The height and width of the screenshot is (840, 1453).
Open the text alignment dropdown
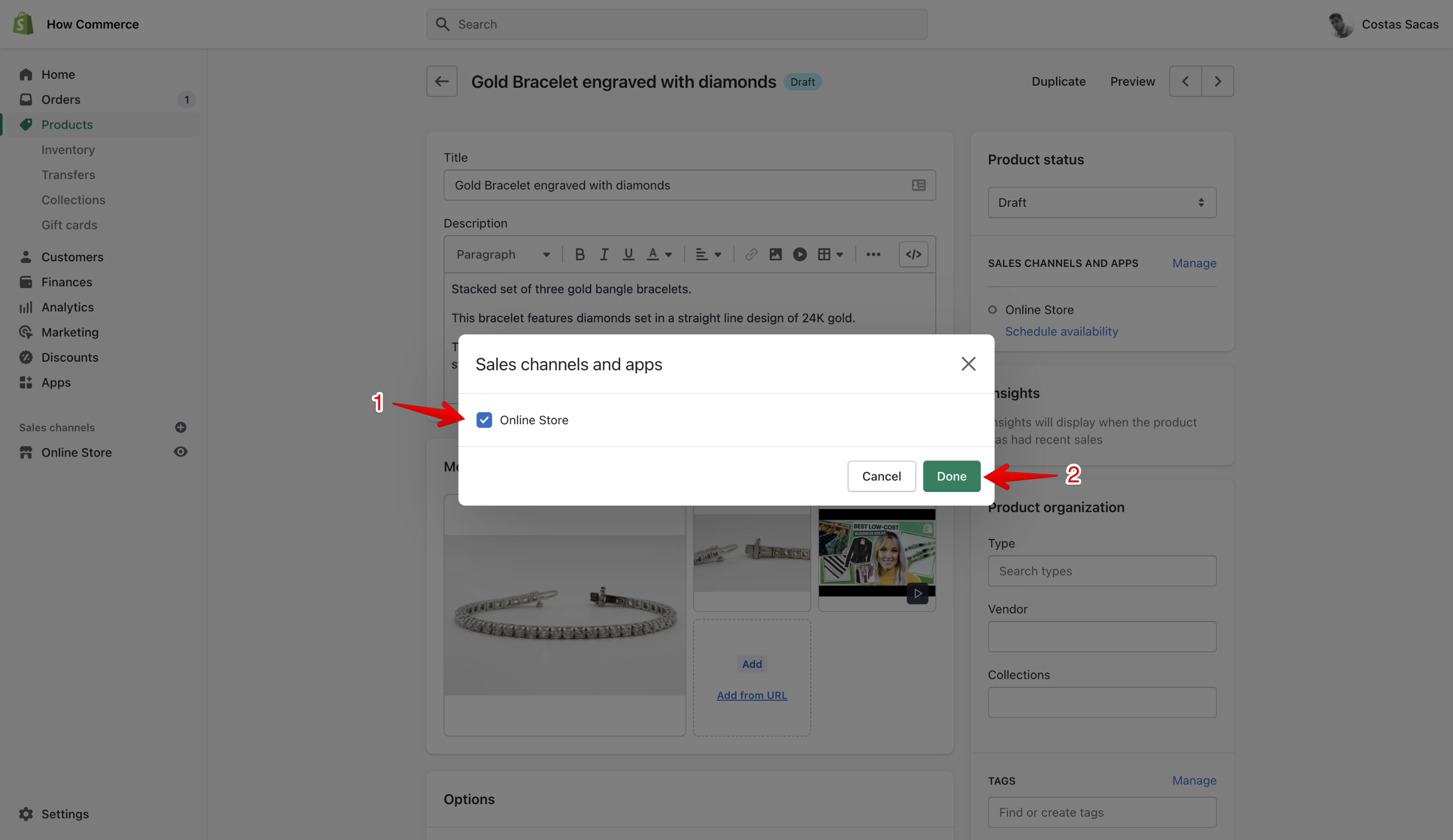tap(708, 254)
